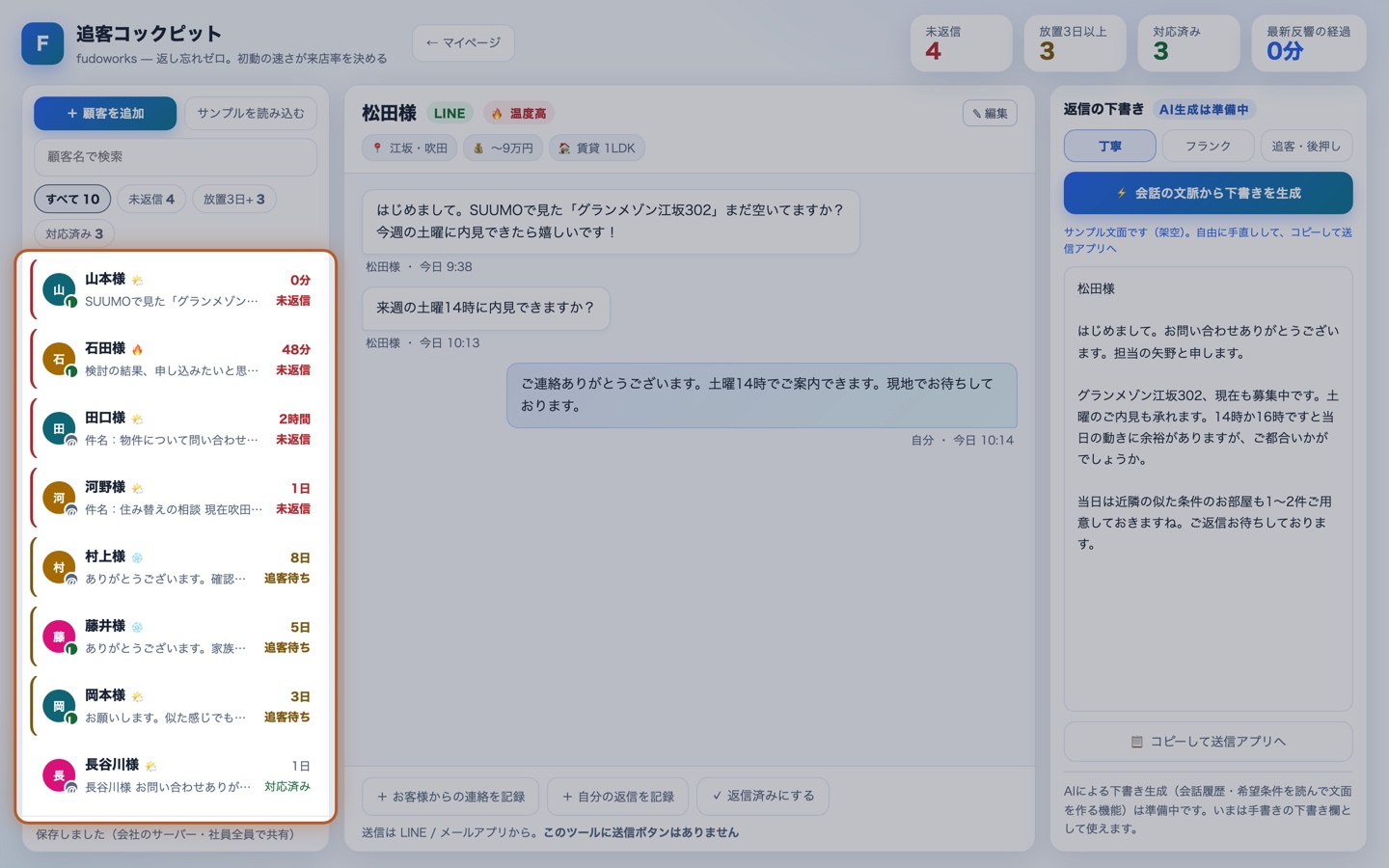Focus the 顧客名で検索 search field
1389x868 pixels.
(x=176, y=156)
